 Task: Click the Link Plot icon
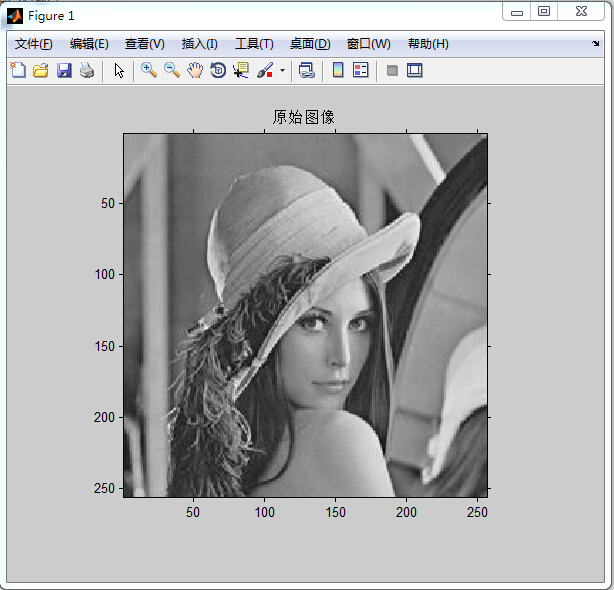pyautogui.click(x=307, y=70)
